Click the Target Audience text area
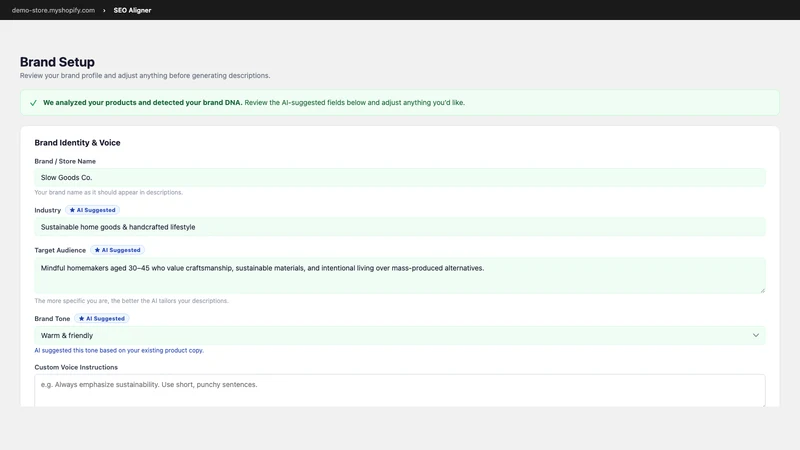 [400, 275]
